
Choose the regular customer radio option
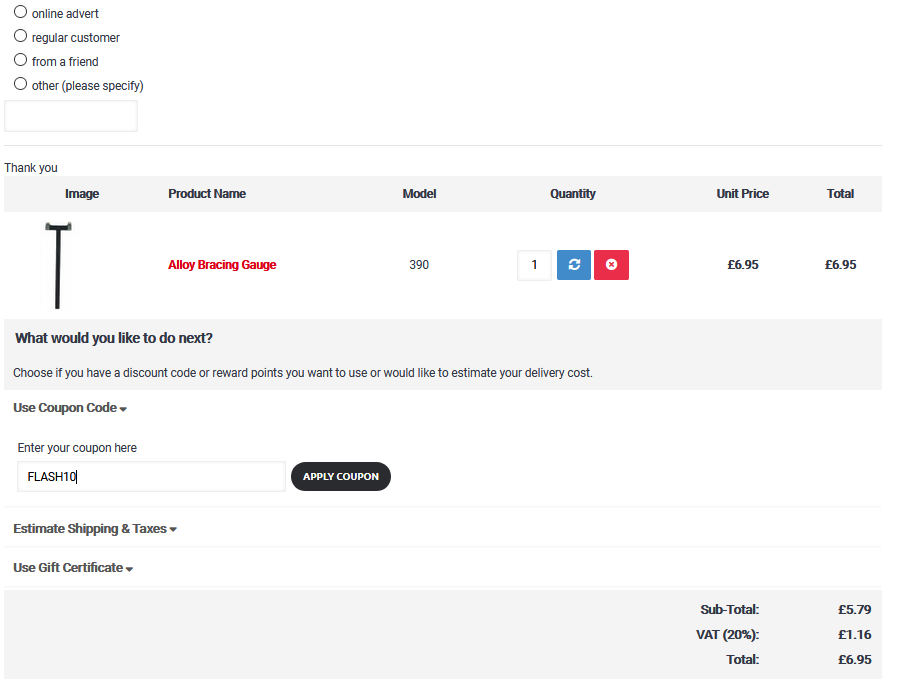click(20, 36)
